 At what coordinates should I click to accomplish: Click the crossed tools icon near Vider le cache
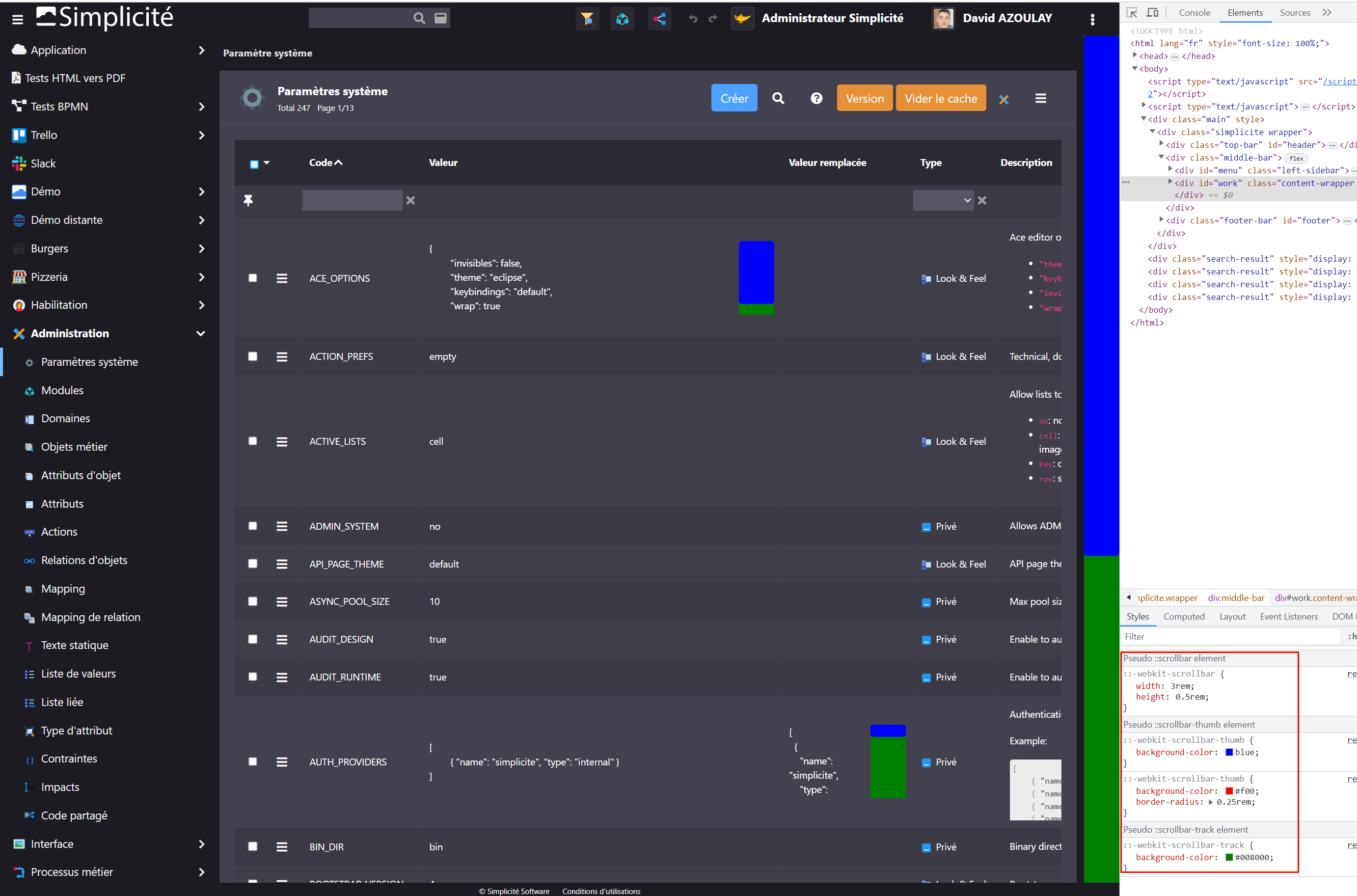coord(1004,100)
